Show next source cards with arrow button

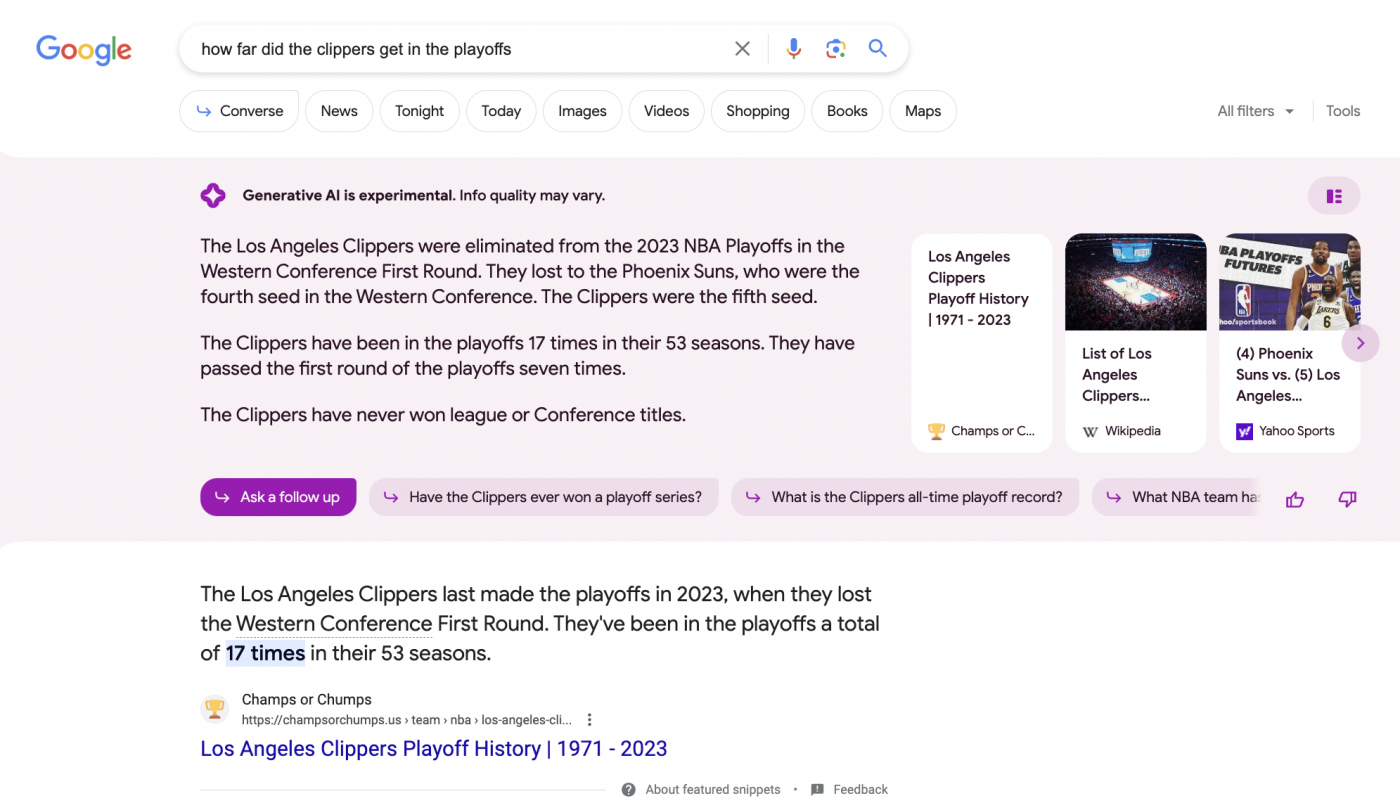click(1360, 343)
